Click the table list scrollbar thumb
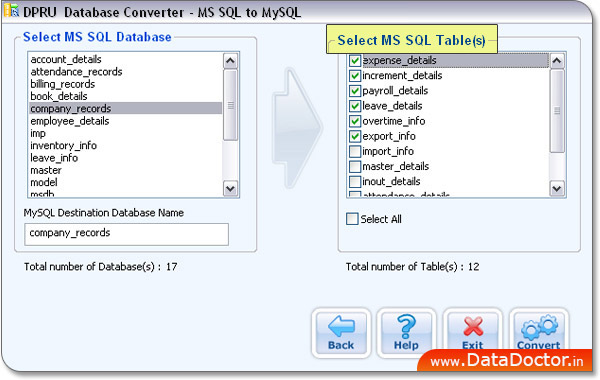The width and height of the screenshot is (600, 380). (x=557, y=111)
